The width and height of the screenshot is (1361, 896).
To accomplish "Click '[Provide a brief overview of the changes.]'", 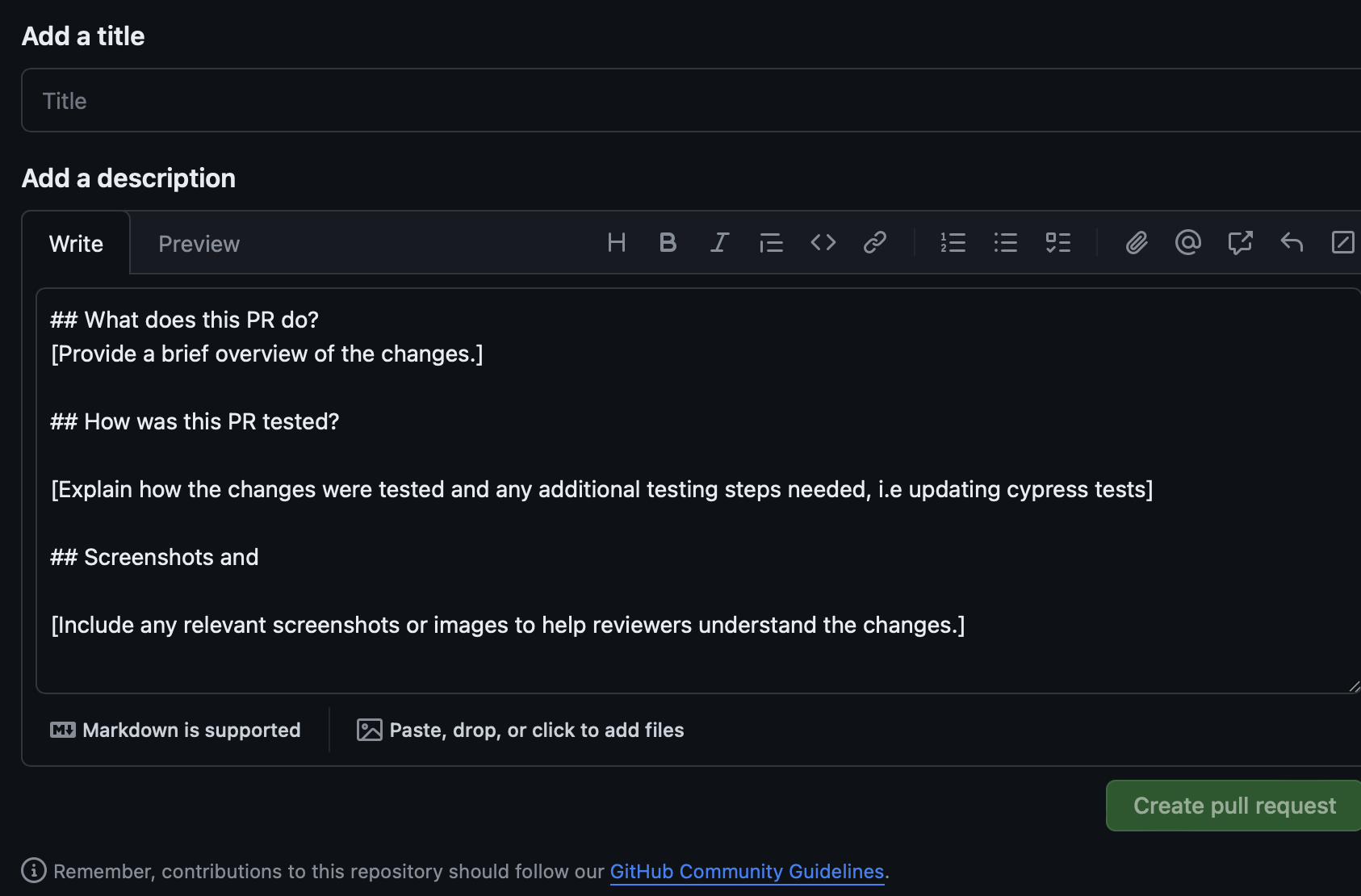I will click(x=267, y=354).
